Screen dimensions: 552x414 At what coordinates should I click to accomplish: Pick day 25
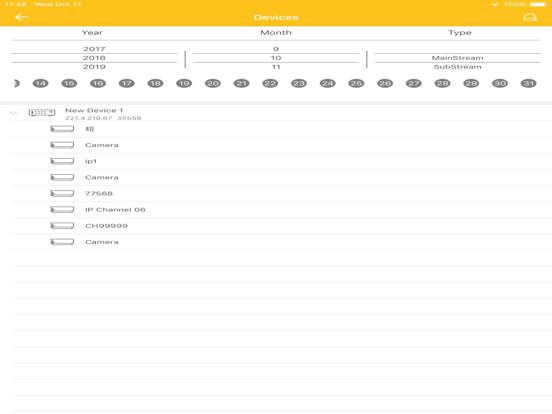(356, 83)
